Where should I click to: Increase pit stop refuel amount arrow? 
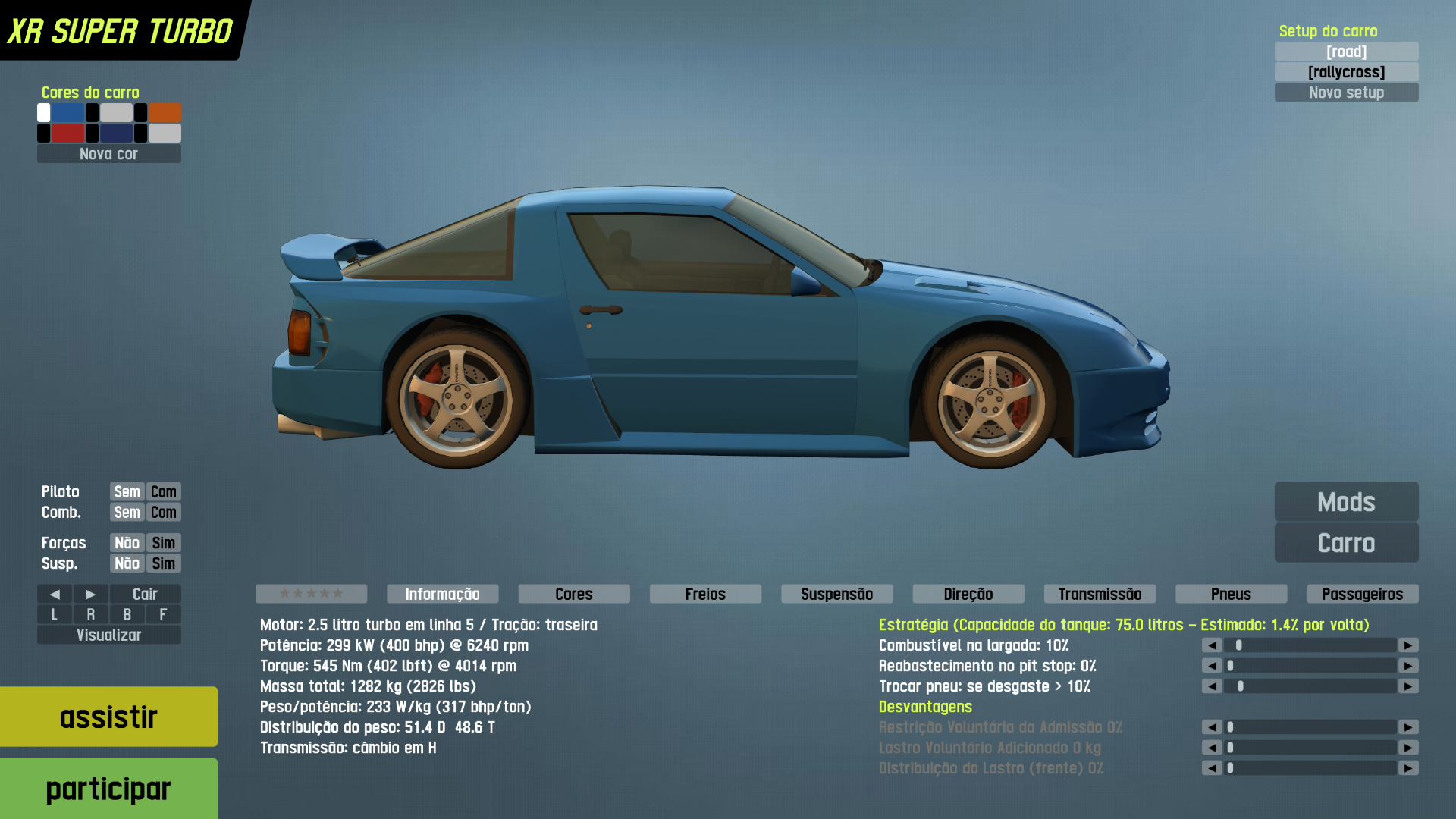[1408, 666]
